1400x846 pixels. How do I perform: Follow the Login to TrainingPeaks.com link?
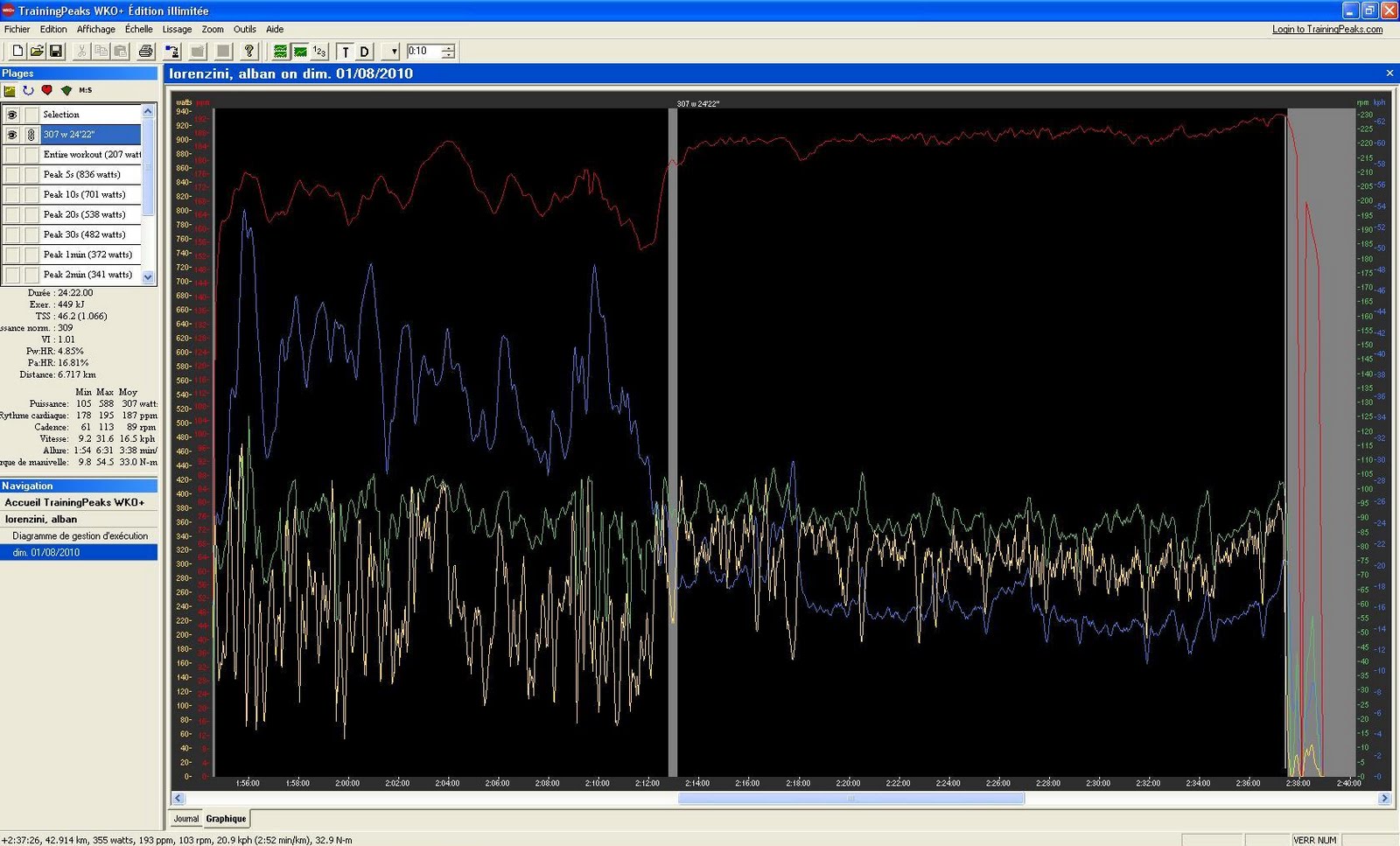click(1327, 29)
